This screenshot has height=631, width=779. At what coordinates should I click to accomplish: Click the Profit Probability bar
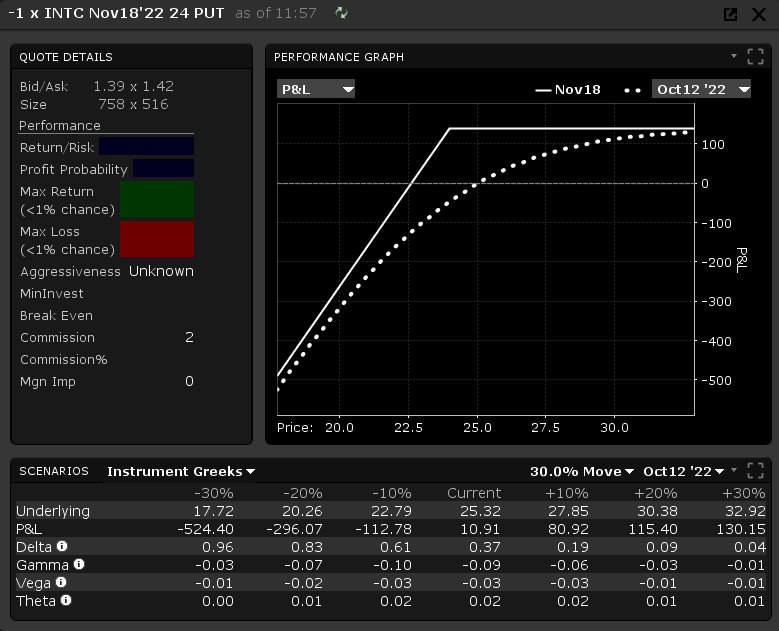(x=163, y=168)
